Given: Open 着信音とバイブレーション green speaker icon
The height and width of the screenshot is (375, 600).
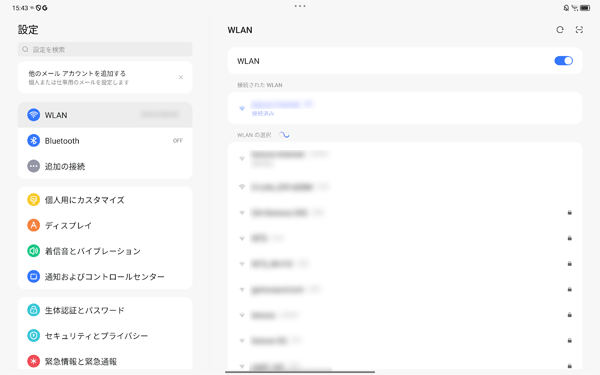Looking at the screenshot, I should click(x=33, y=251).
